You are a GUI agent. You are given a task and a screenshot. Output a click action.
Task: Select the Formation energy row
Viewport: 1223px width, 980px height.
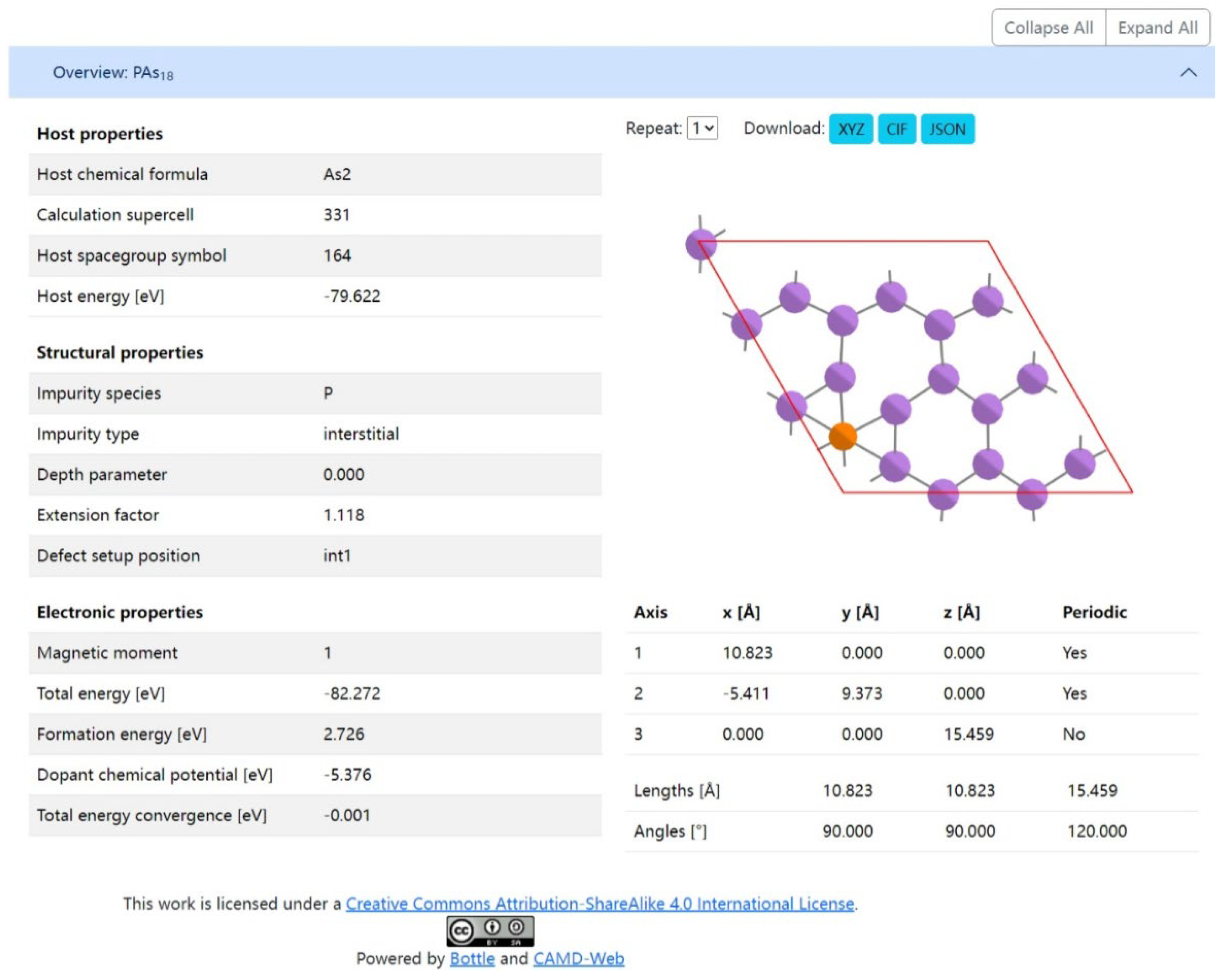315,734
